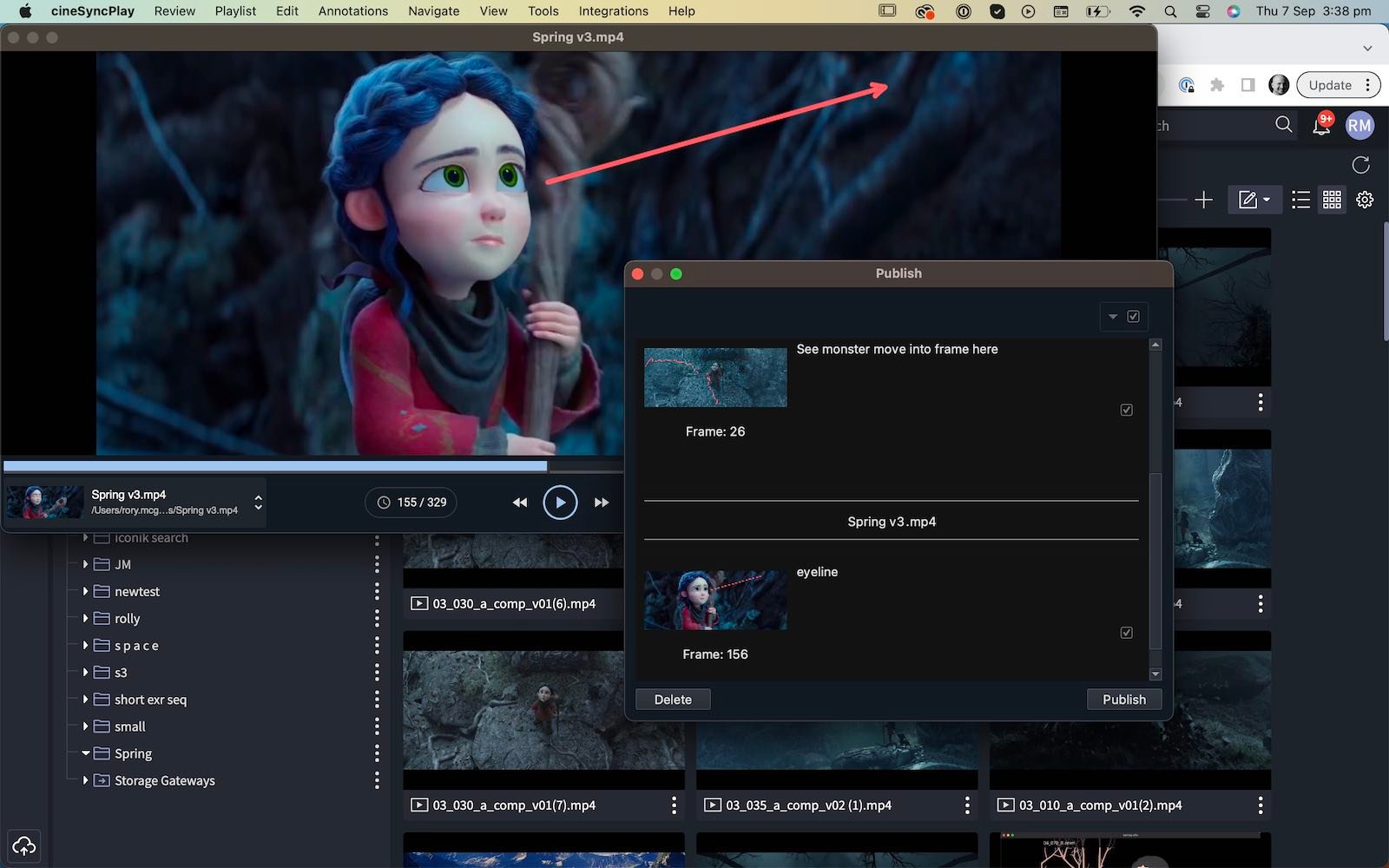The height and width of the screenshot is (868, 1389).
Task: Open the cineSyncPlay app menu
Action: point(93,11)
